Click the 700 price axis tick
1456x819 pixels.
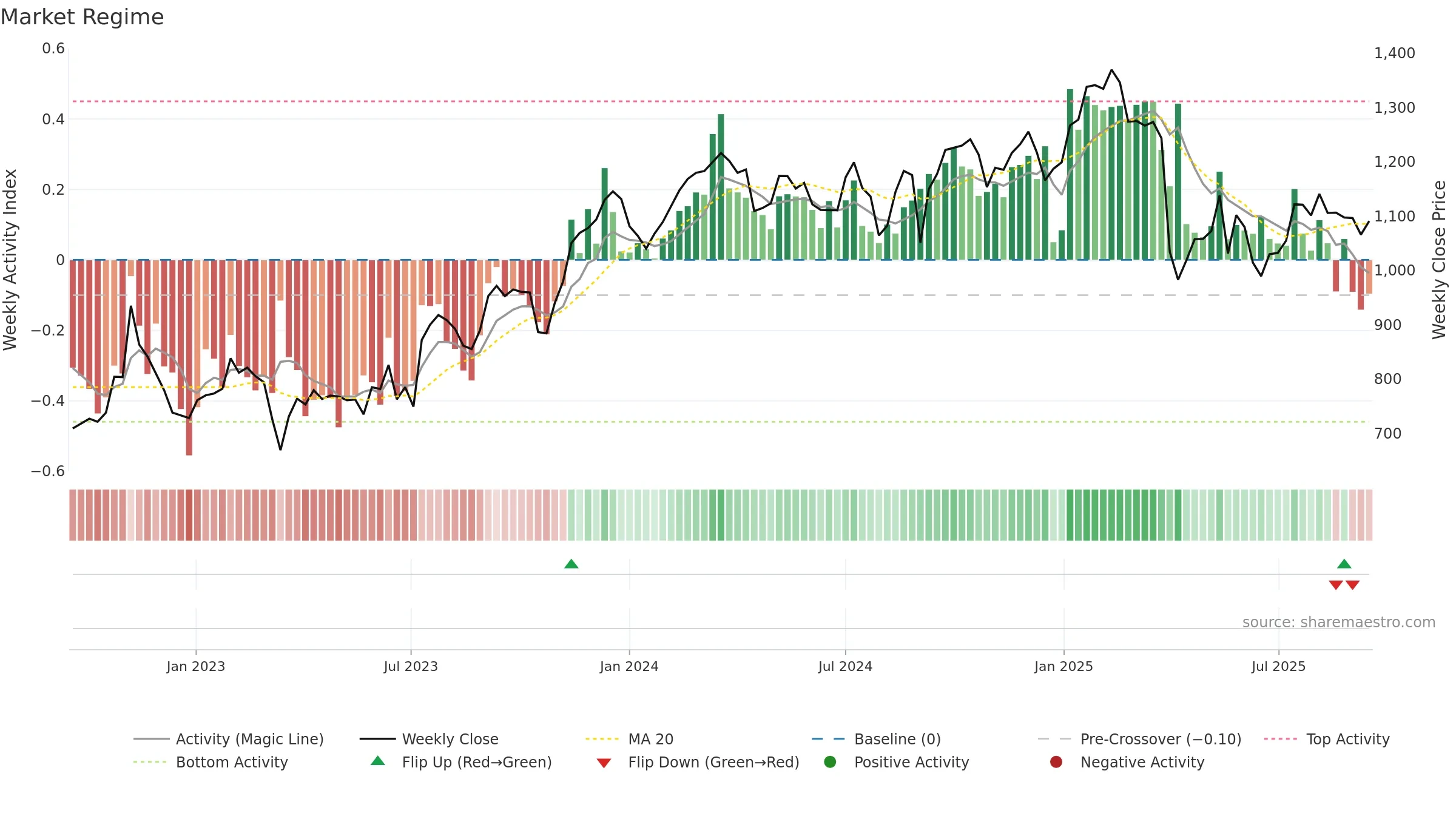(1388, 433)
